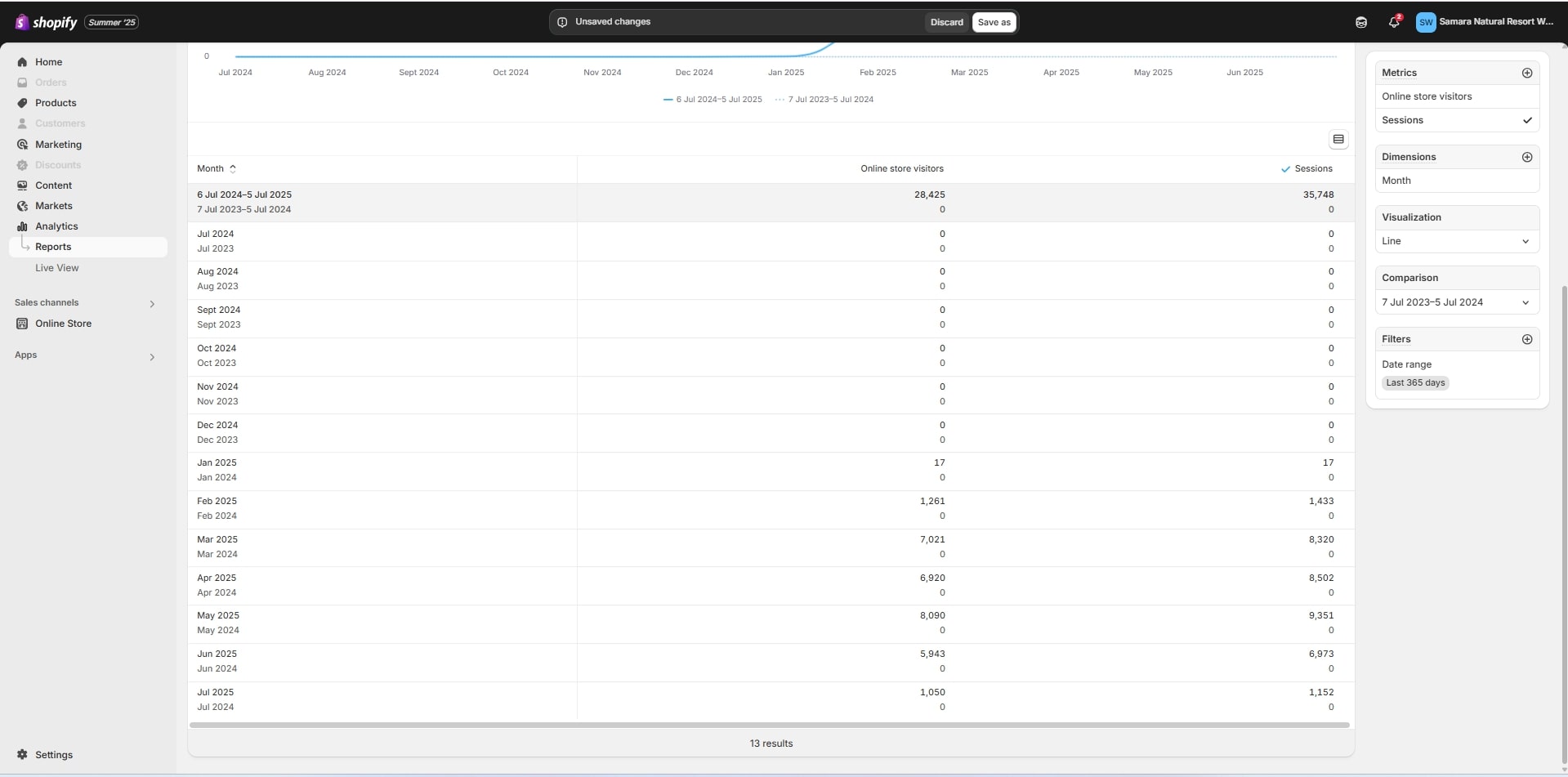This screenshot has height=777, width=1568.
Task: Click the Last 365 days filter chip
Action: (1415, 383)
